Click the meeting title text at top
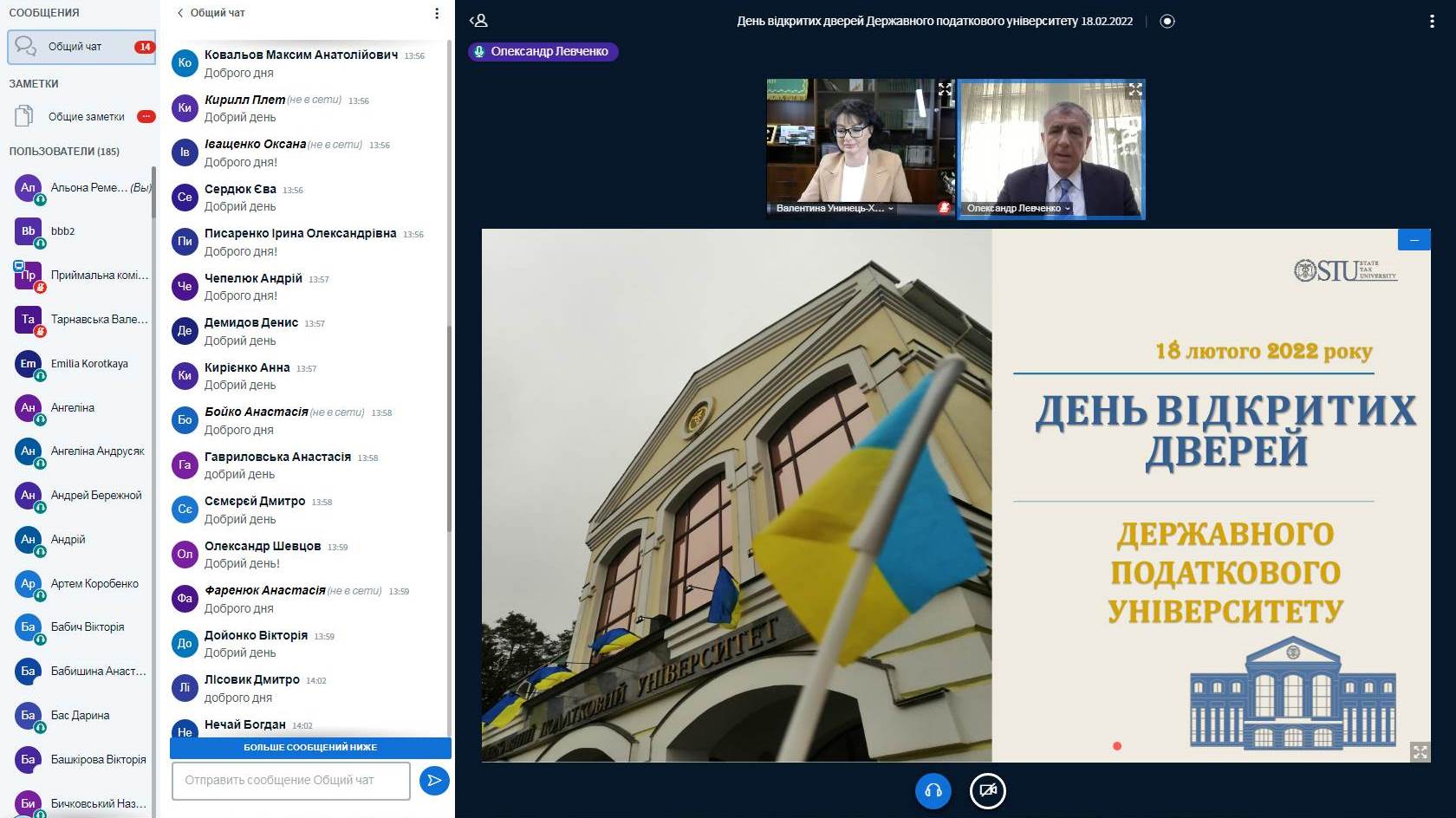This screenshot has width=1456, height=818. (934, 21)
